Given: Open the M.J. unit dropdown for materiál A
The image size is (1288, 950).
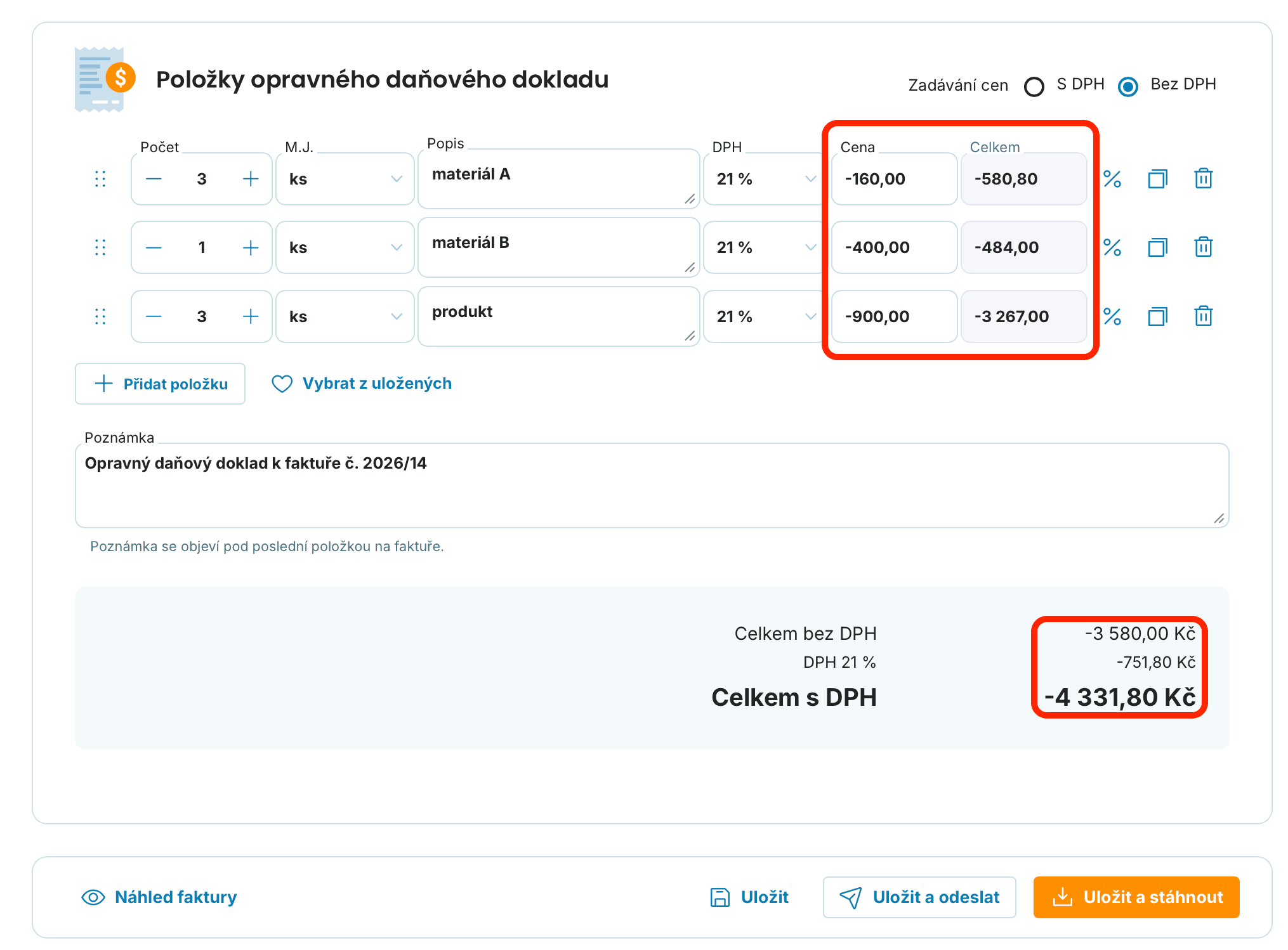Looking at the screenshot, I should tap(345, 179).
